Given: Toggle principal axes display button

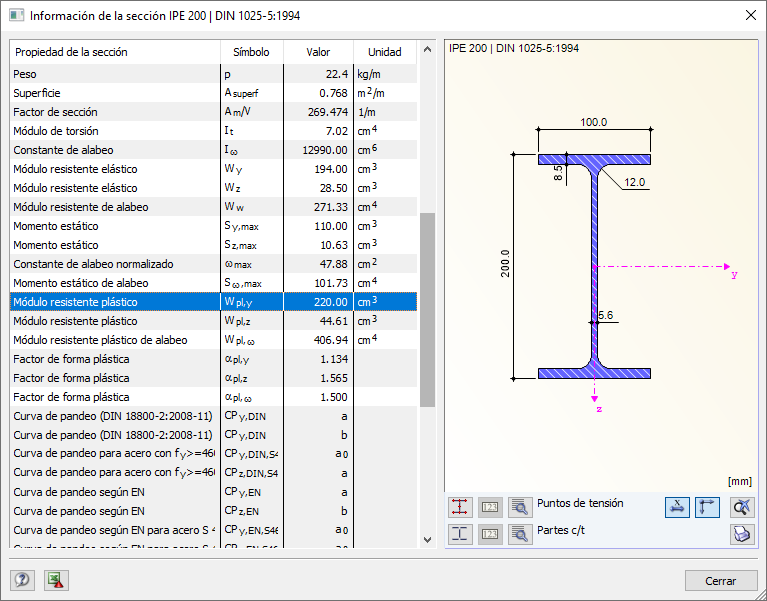Looking at the screenshot, I should [707, 507].
